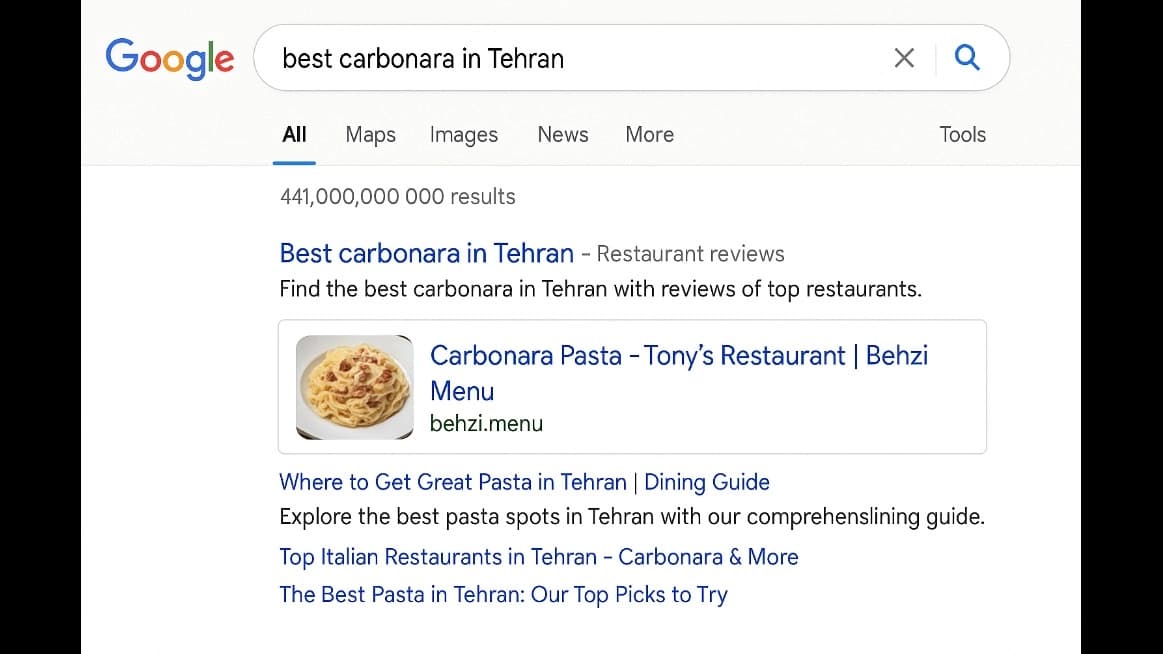Click the Google logo

(x=170, y=58)
